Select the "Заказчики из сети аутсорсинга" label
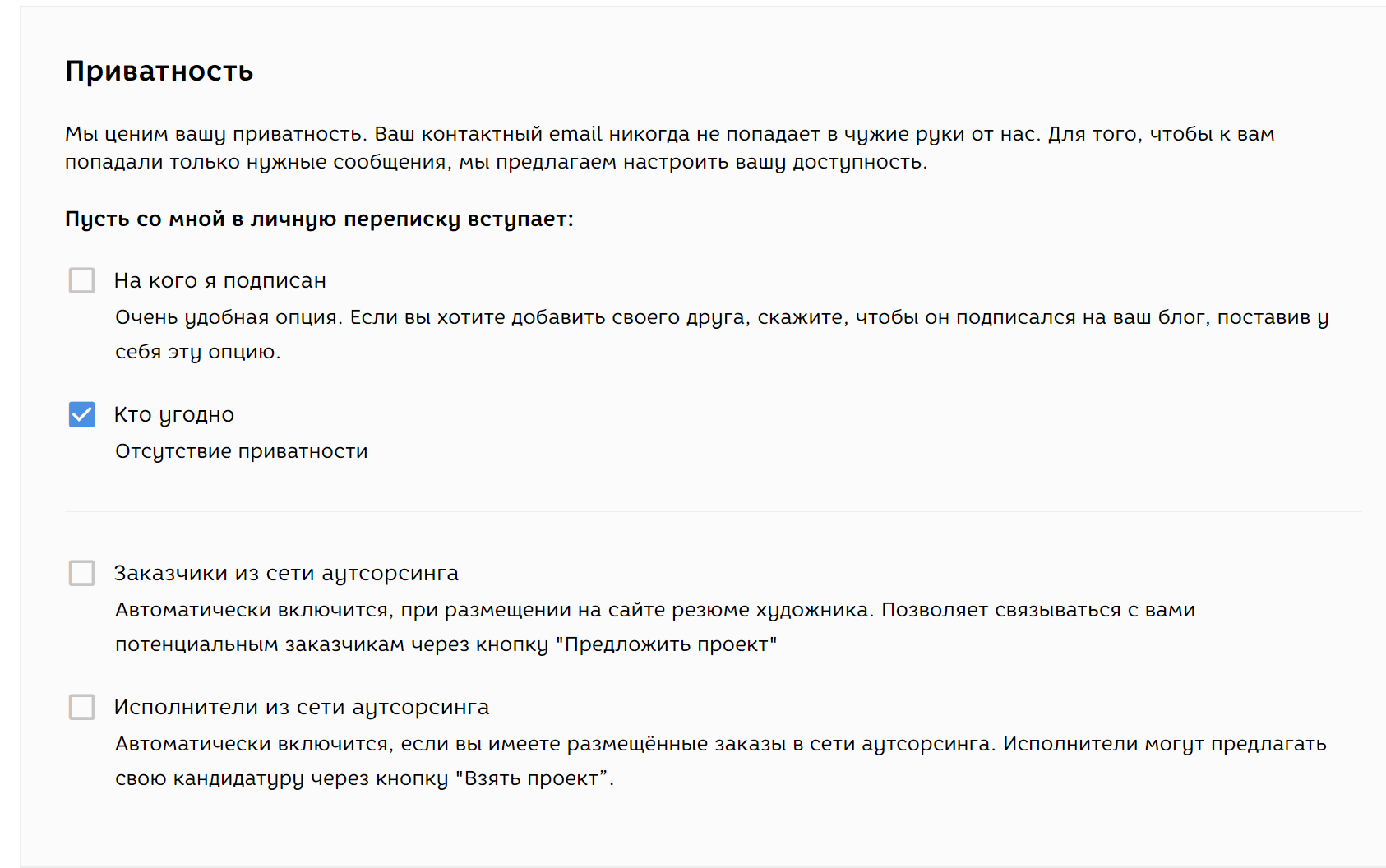 point(286,574)
